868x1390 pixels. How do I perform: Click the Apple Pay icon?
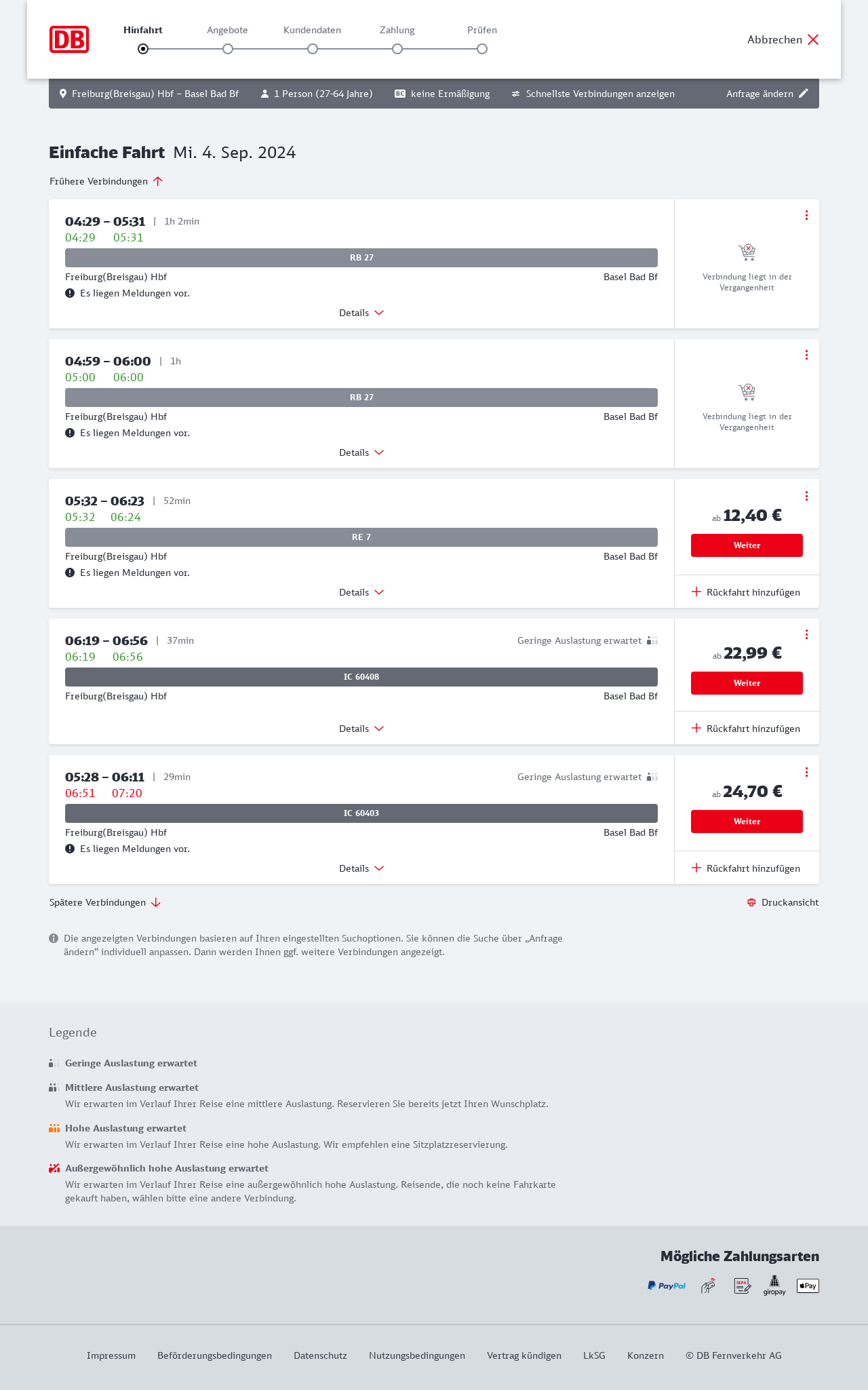point(808,1286)
